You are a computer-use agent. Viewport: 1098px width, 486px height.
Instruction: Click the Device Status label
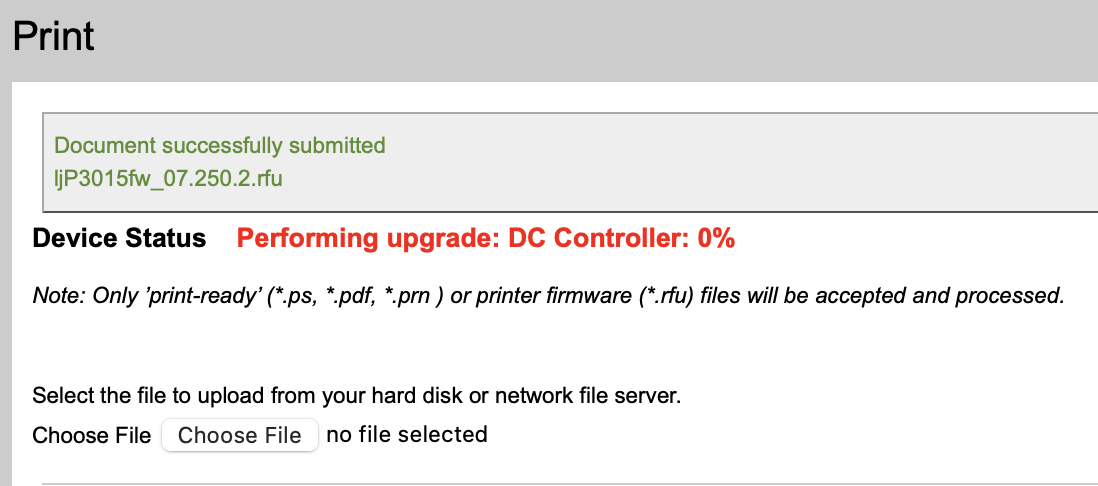click(119, 238)
